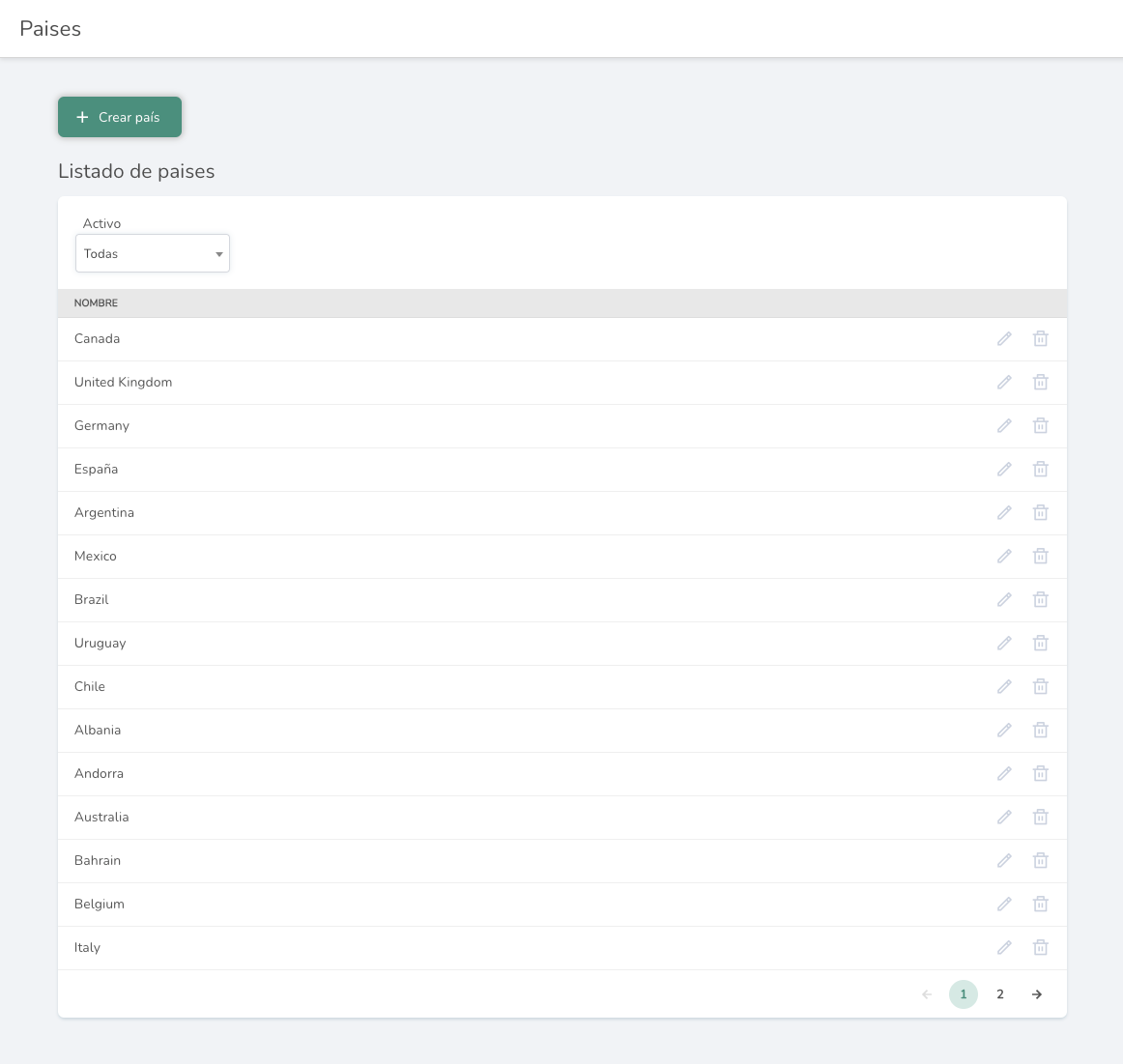This screenshot has height=1064, width=1123.
Task: Edit the Canada row with pencil icon
Action: pos(1004,338)
